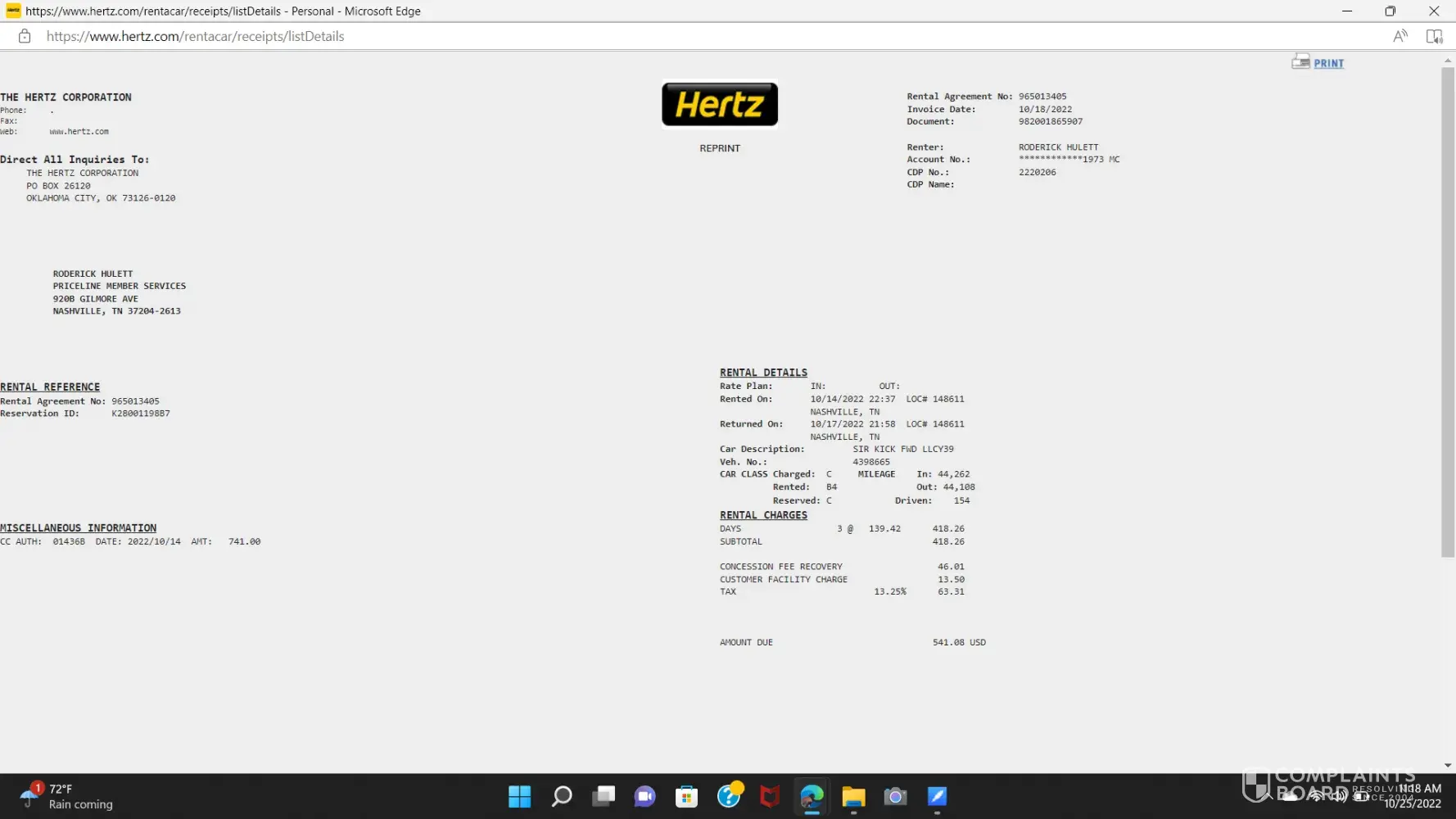Click NASHVILLE, TN 37204-2613 line
The height and width of the screenshot is (819, 1456).
tap(117, 311)
